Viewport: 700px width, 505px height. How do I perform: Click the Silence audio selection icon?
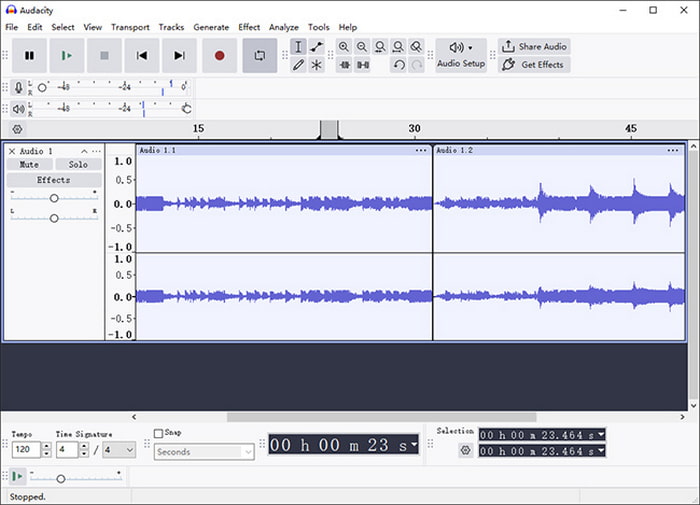click(363, 65)
